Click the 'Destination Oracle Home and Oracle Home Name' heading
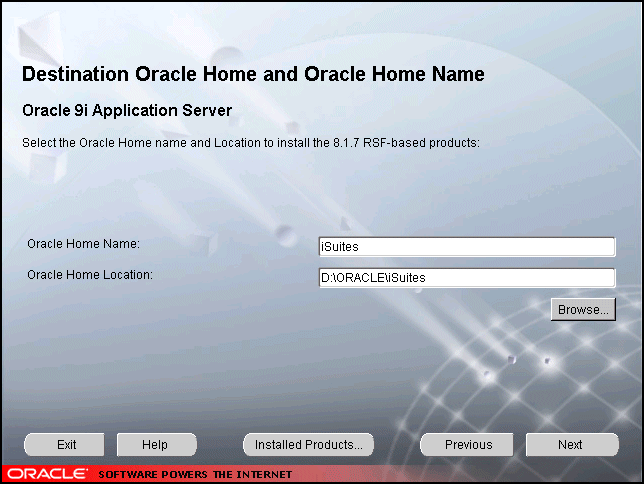Screen dimensions: 644x484 click(253, 74)
